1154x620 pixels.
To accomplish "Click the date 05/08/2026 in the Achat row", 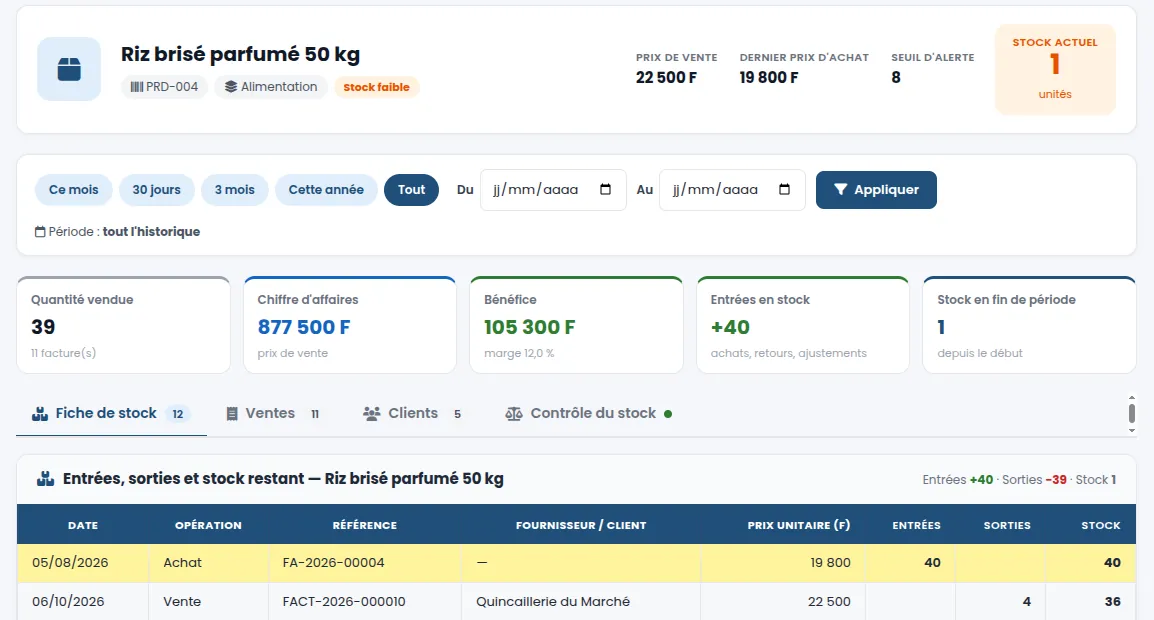I will (70, 563).
